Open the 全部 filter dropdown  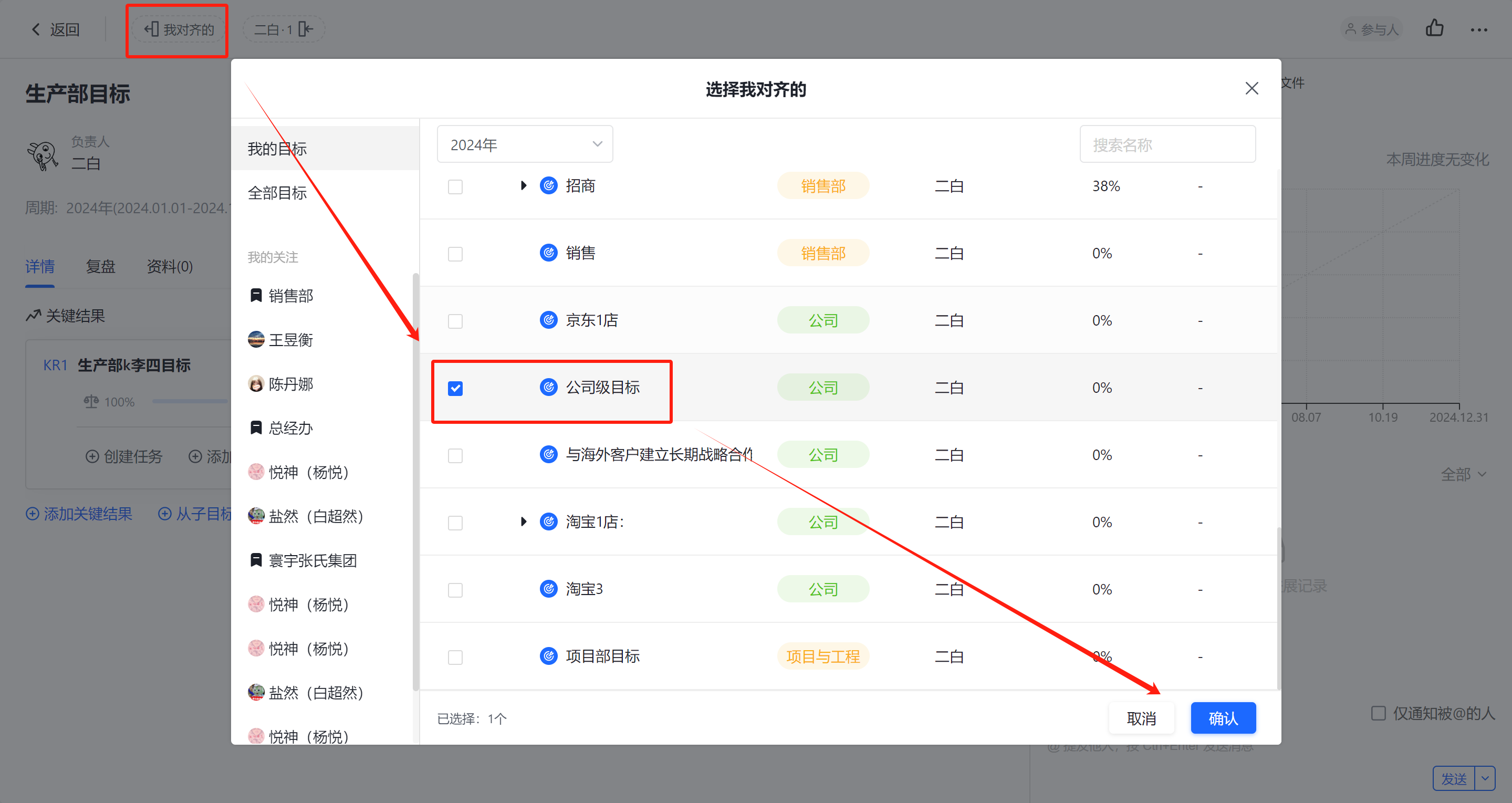pyautogui.click(x=1463, y=474)
